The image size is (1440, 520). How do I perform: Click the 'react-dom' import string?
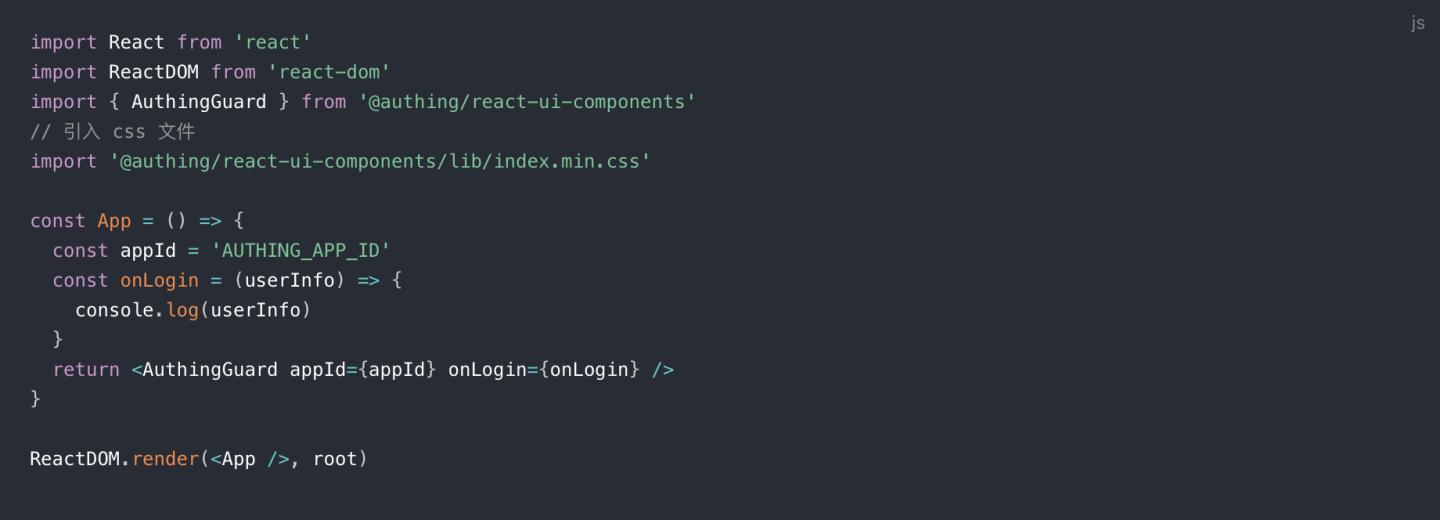329,72
